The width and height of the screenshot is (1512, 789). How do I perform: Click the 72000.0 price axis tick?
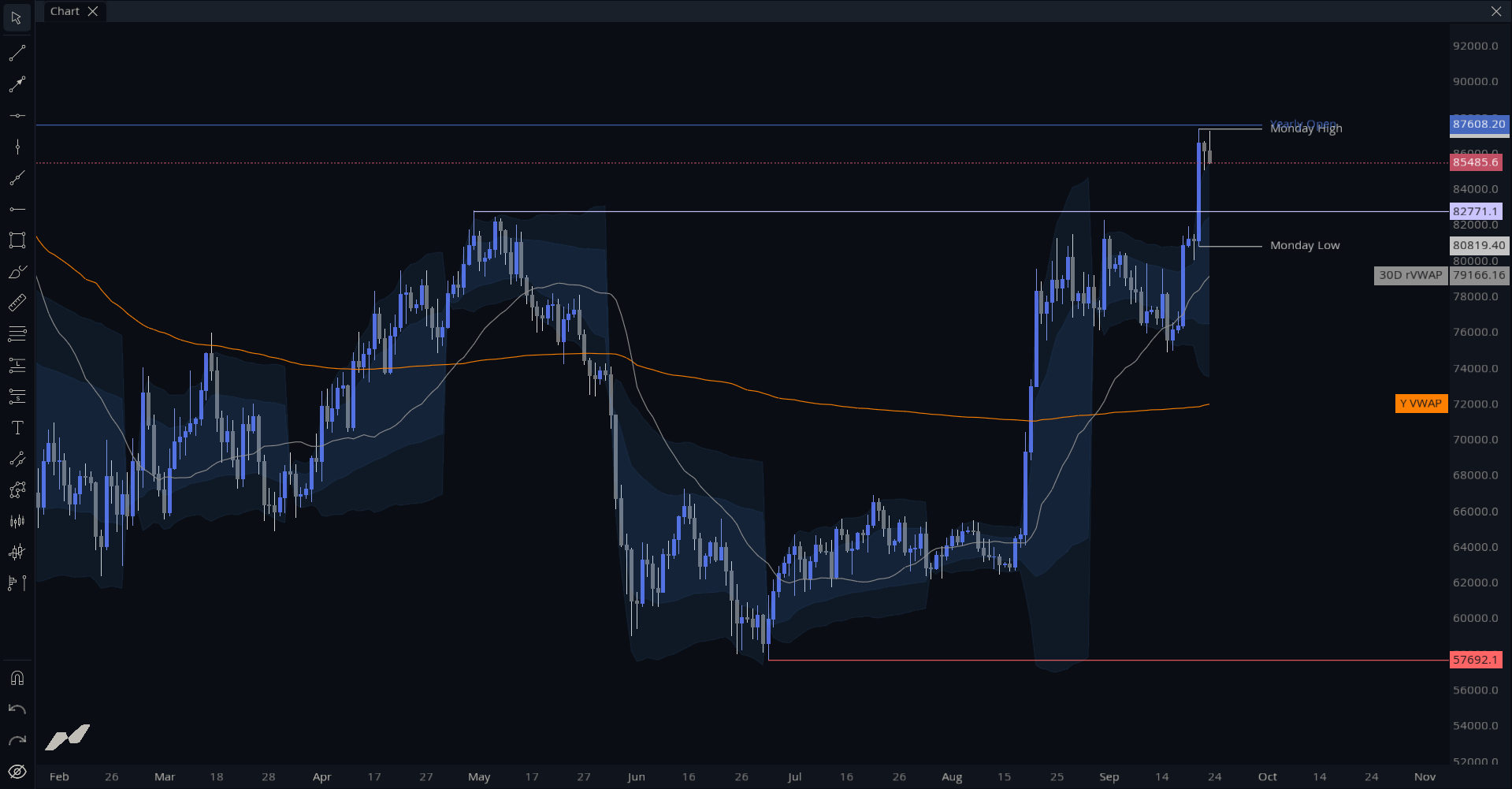coord(1476,404)
